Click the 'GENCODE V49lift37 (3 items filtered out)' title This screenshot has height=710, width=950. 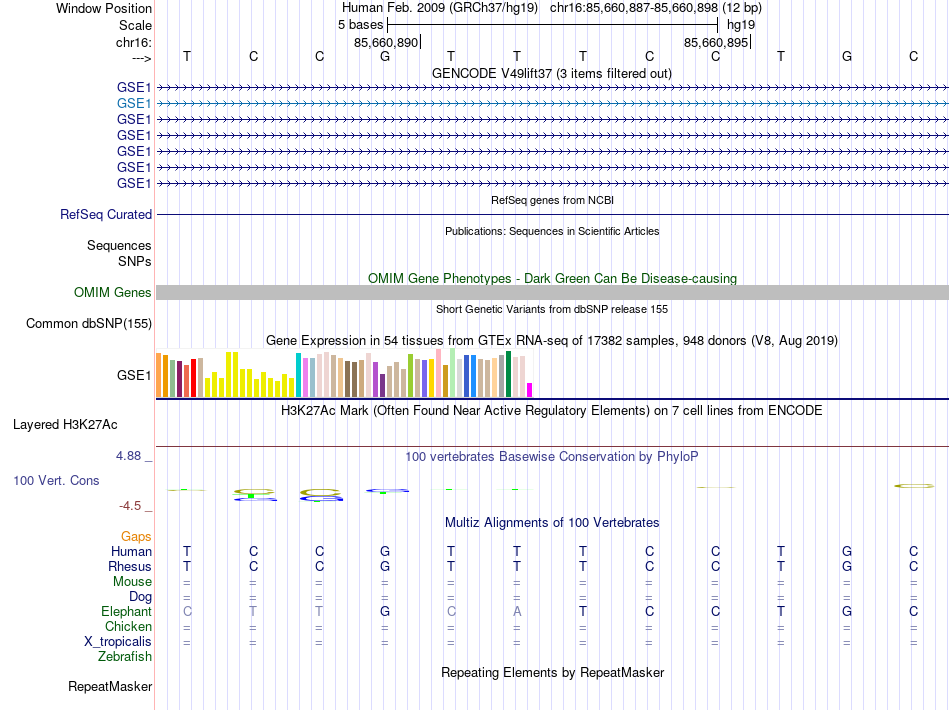(x=552, y=74)
